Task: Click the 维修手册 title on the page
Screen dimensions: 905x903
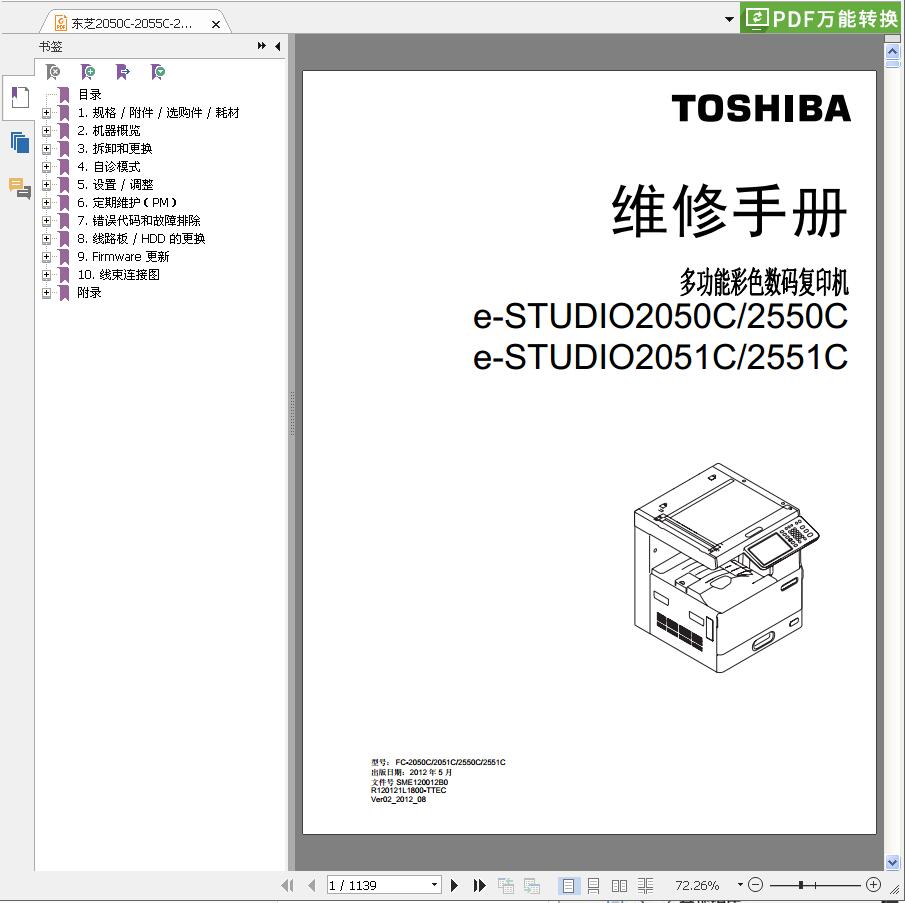Action: coord(730,210)
